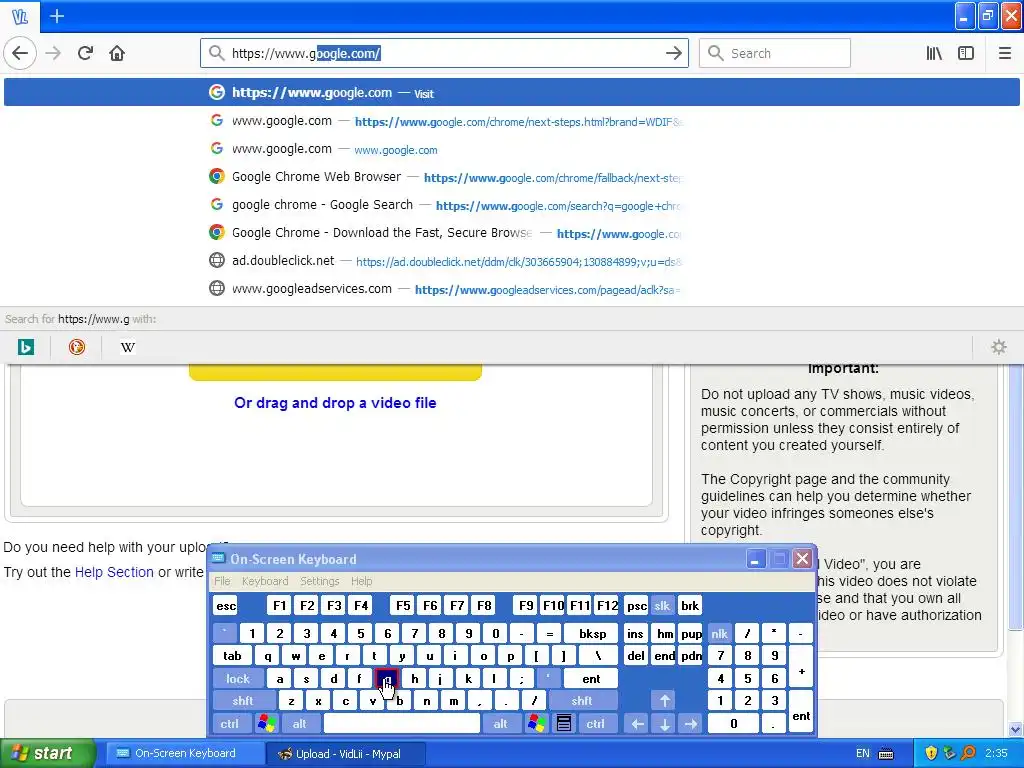
Task: Select the chrome/next-steps.html suggestion
Action: click(x=512, y=121)
